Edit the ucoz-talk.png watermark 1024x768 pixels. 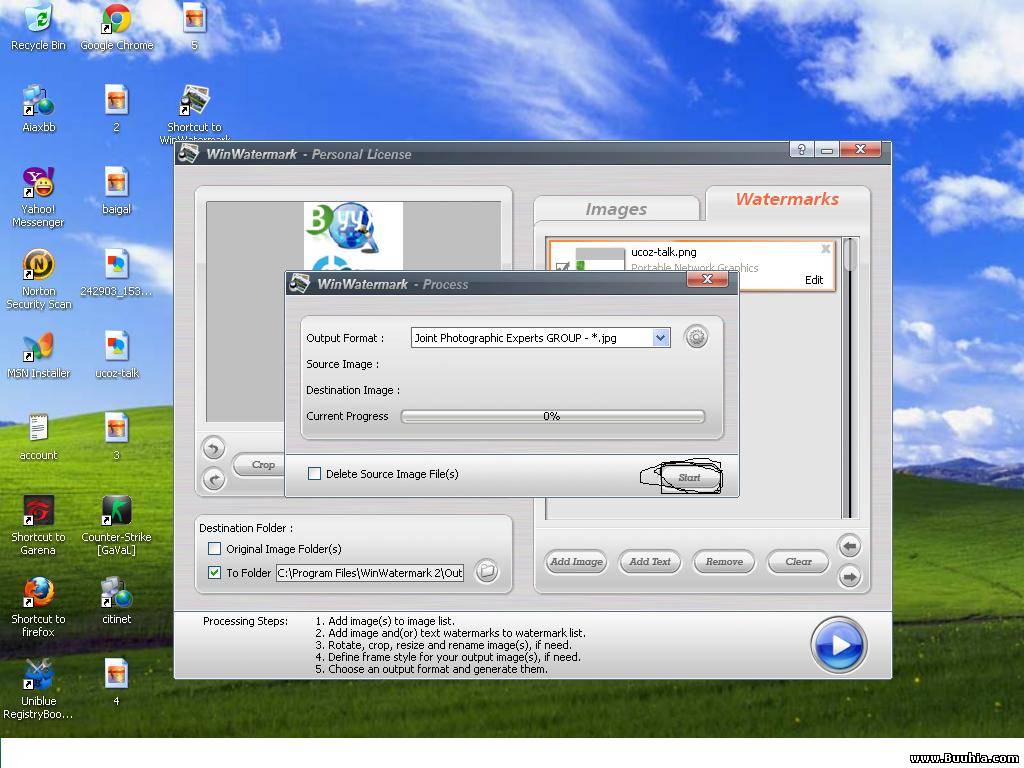point(814,280)
